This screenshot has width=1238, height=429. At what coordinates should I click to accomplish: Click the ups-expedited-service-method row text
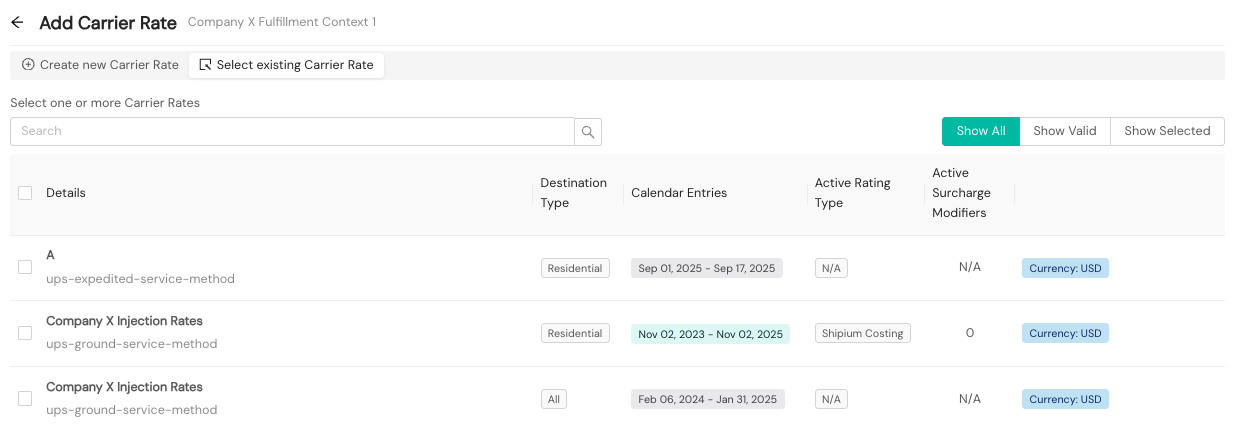tap(140, 279)
